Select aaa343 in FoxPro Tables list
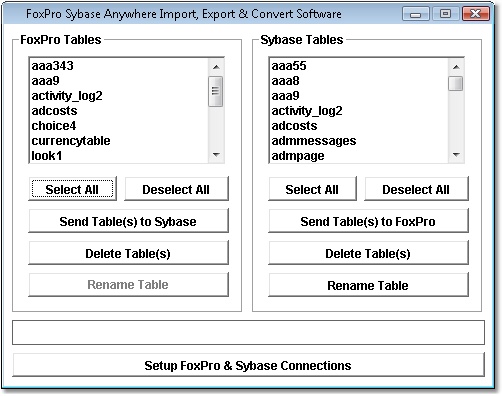The image size is (502, 396). pos(119,66)
